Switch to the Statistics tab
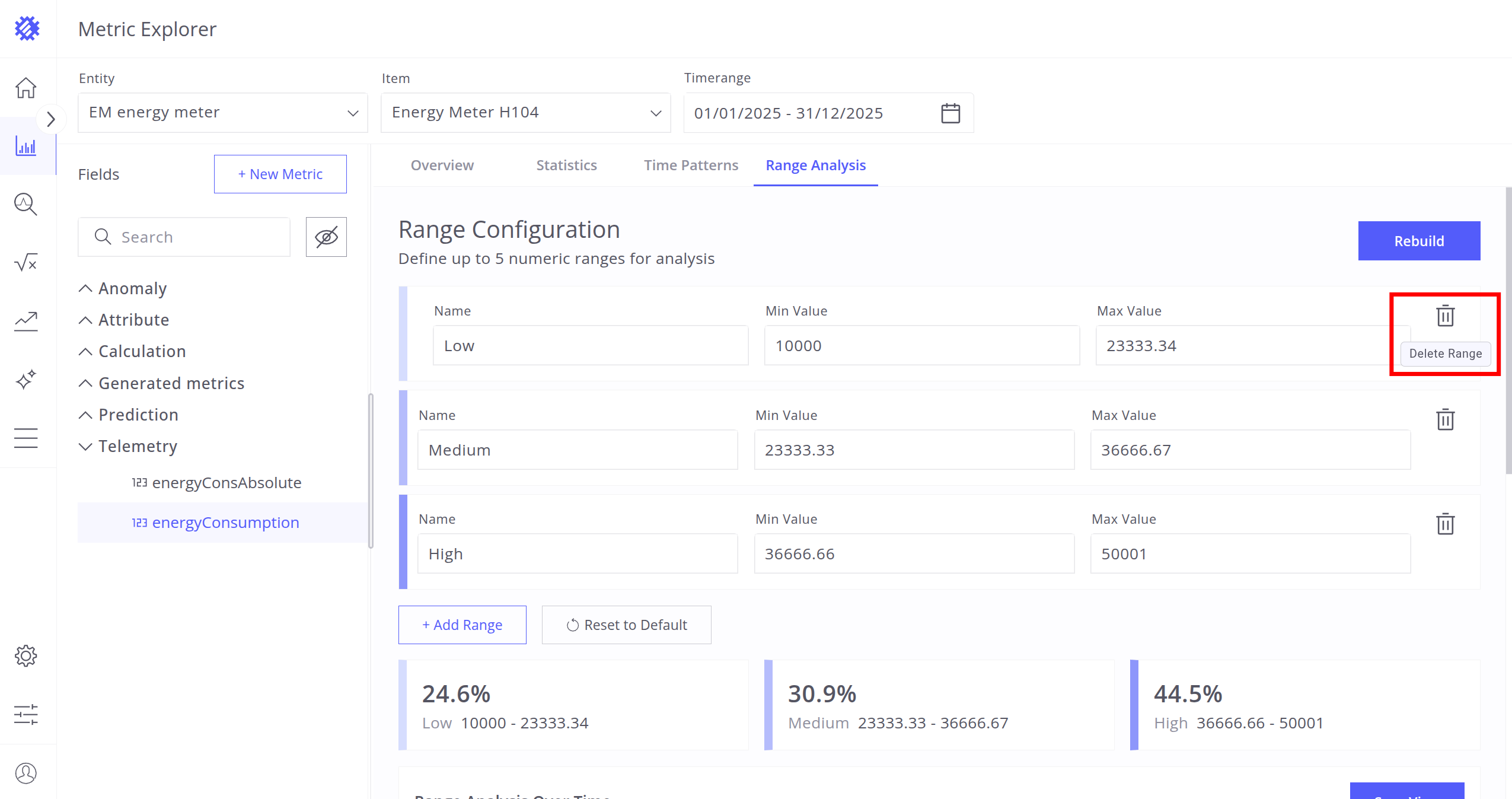 pos(566,165)
